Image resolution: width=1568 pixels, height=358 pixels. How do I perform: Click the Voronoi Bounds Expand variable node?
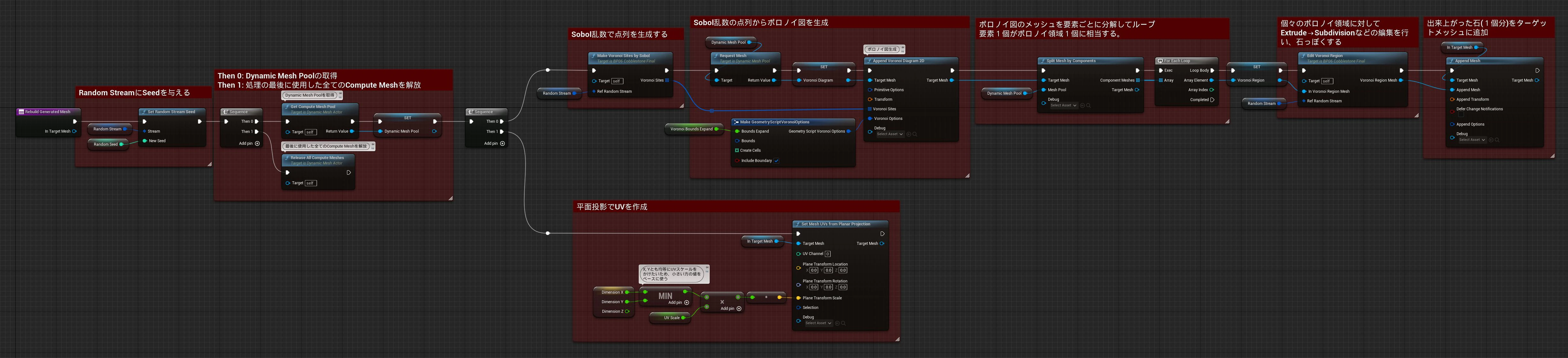click(x=694, y=129)
